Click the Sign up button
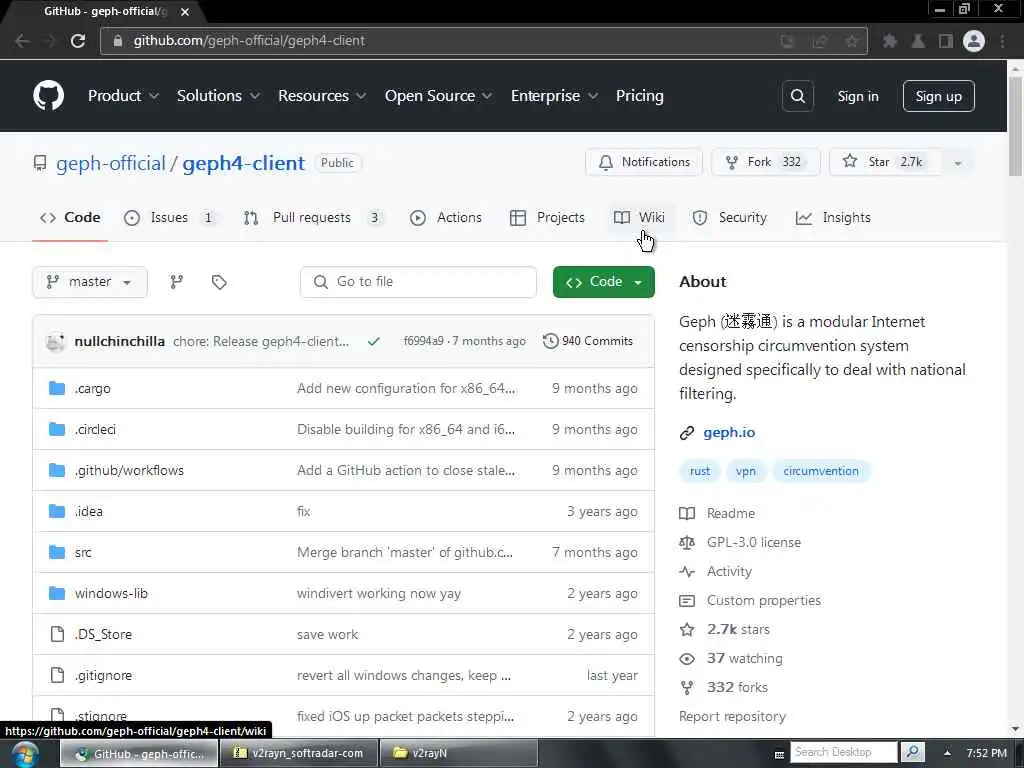The image size is (1024, 768). point(938,96)
